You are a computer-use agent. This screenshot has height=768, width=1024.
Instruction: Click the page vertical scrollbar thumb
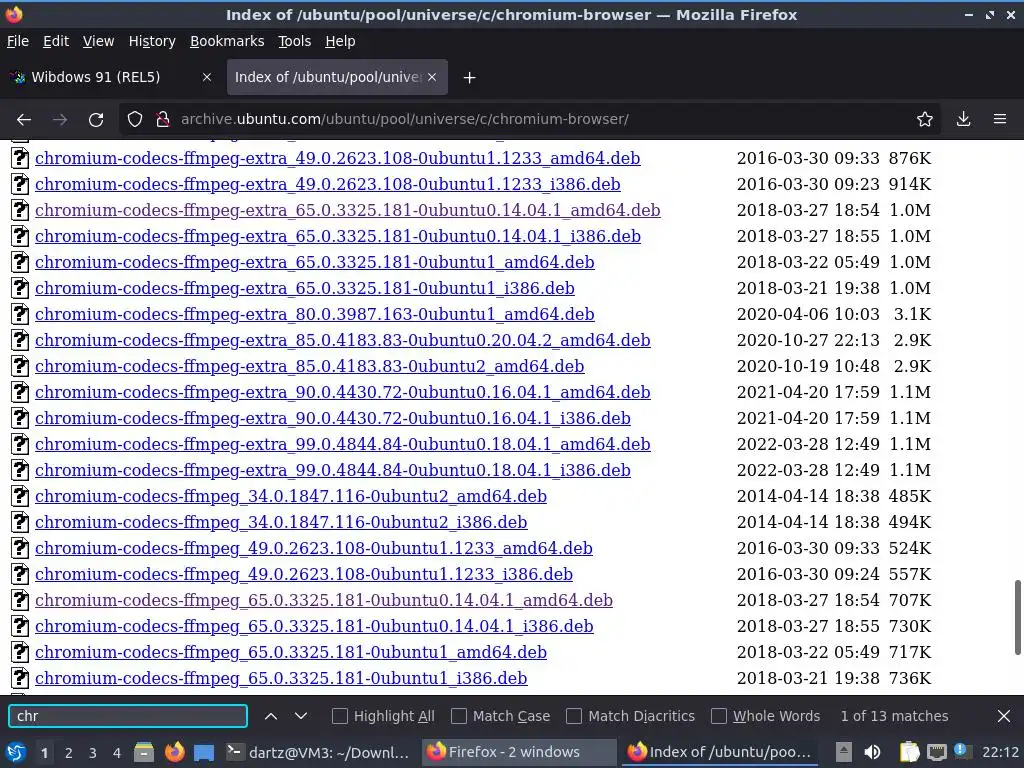pos(1017,616)
